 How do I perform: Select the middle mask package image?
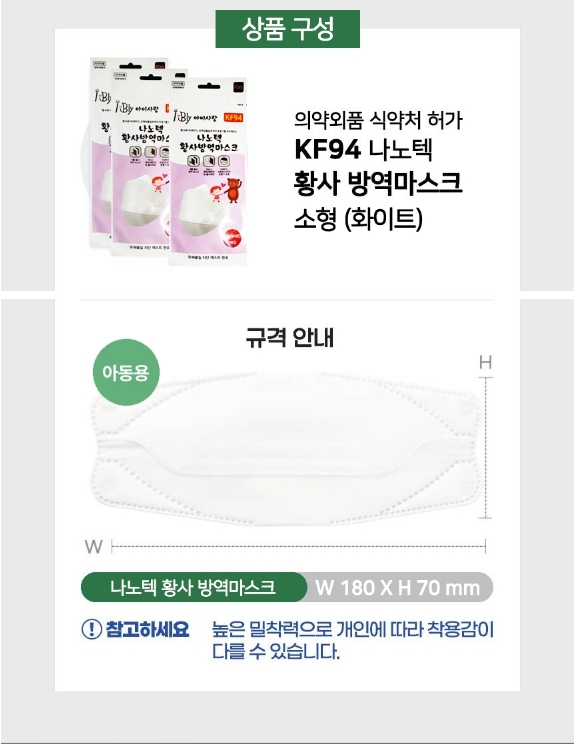tap(140, 162)
